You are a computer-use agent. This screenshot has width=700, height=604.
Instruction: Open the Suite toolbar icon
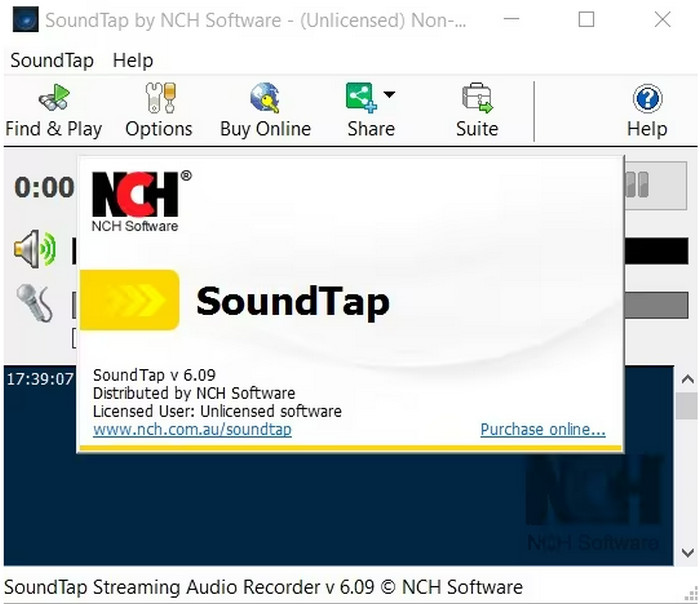477,111
